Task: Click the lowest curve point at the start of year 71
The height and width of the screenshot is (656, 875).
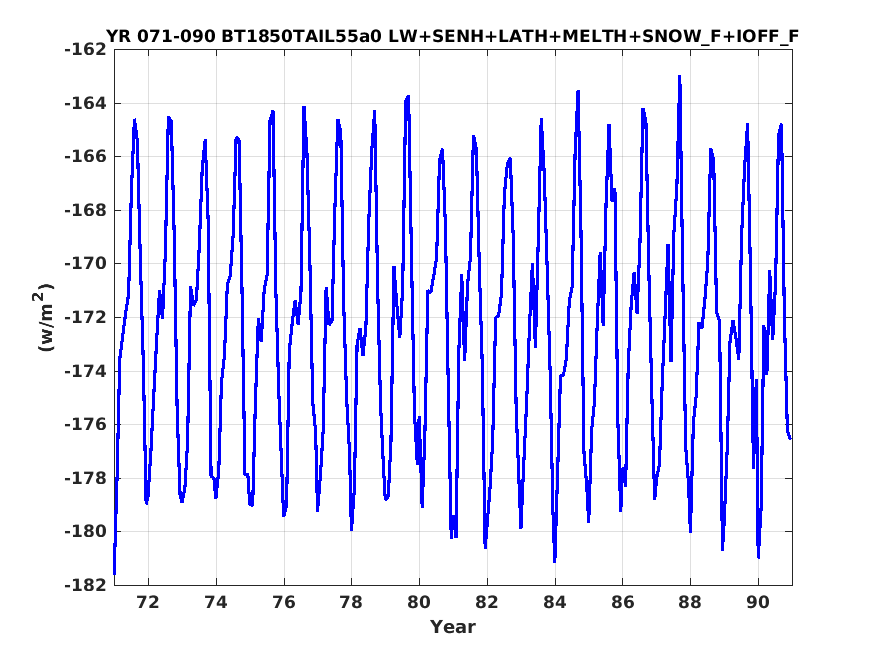Action: click(114, 573)
